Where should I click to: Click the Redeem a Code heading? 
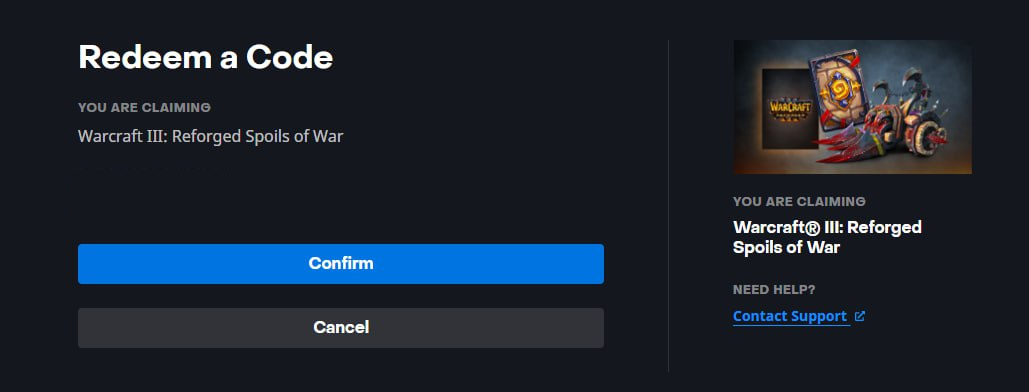[205, 57]
